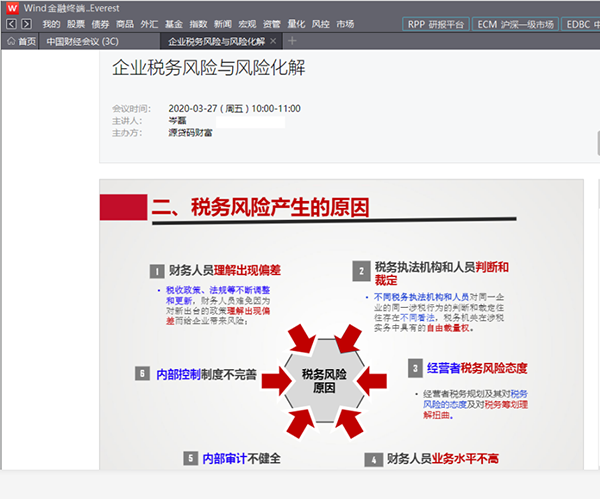
Task: Open ECM 沪深一级市场
Action: click(514, 23)
